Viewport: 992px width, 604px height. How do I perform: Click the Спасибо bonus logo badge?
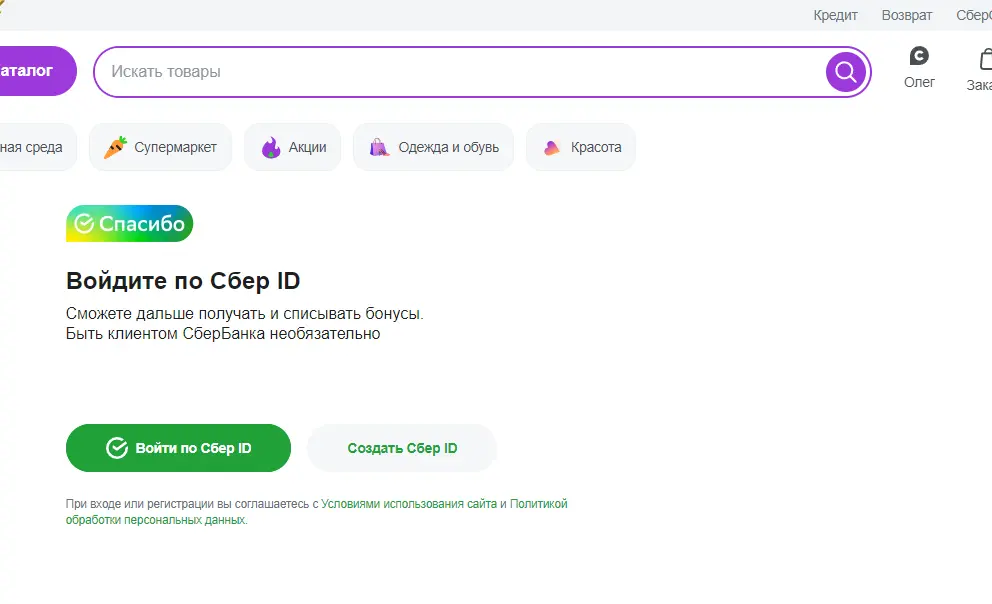pos(129,223)
